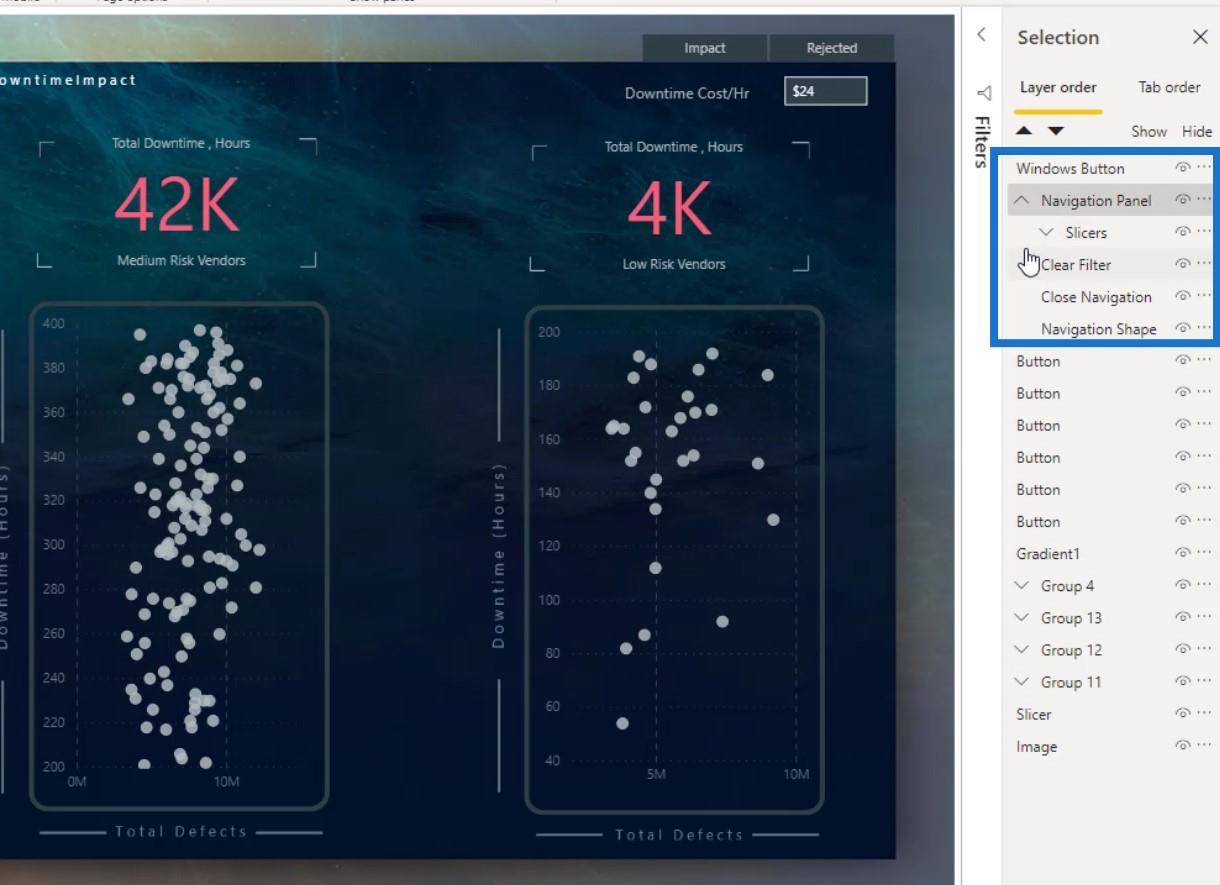
Task: Collapse the Navigation Panel group
Action: point(1022,200)
